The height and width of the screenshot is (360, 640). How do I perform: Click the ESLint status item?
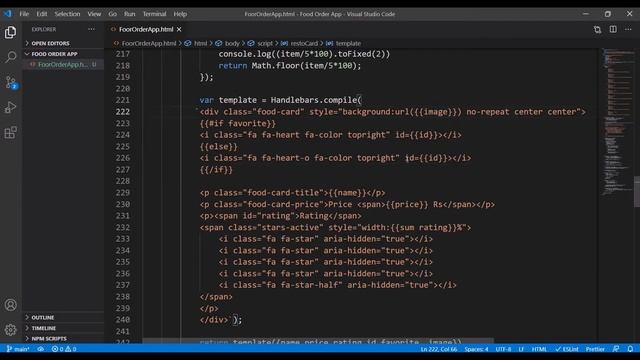[x=567, y=349]
